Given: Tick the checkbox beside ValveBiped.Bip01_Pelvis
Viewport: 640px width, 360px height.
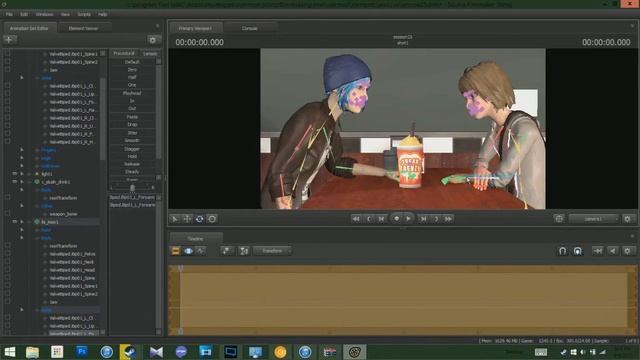Looking at the screenshot, I should 7,254.
